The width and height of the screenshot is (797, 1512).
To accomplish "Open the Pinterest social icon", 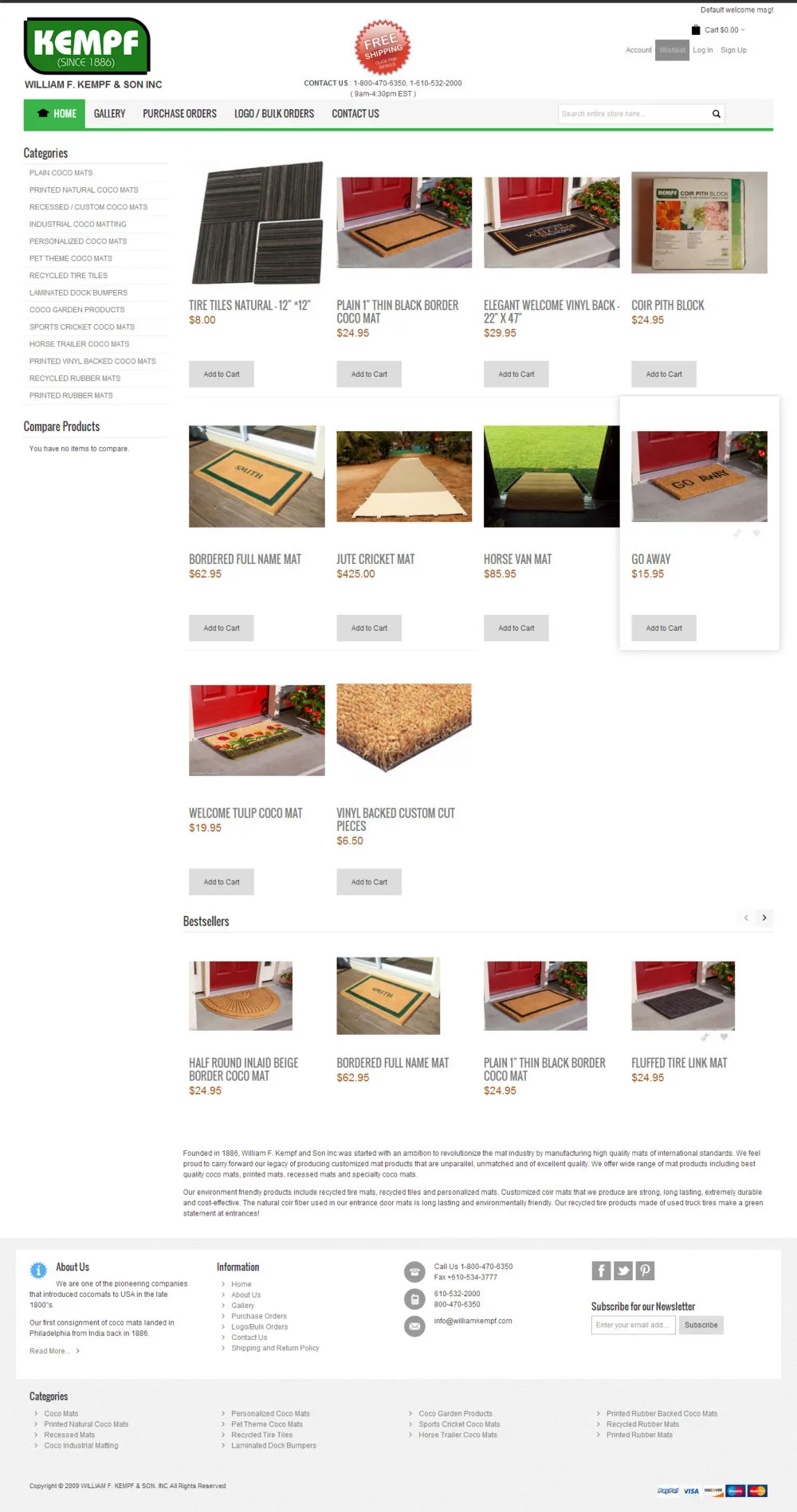I will tap(645, 1271).
